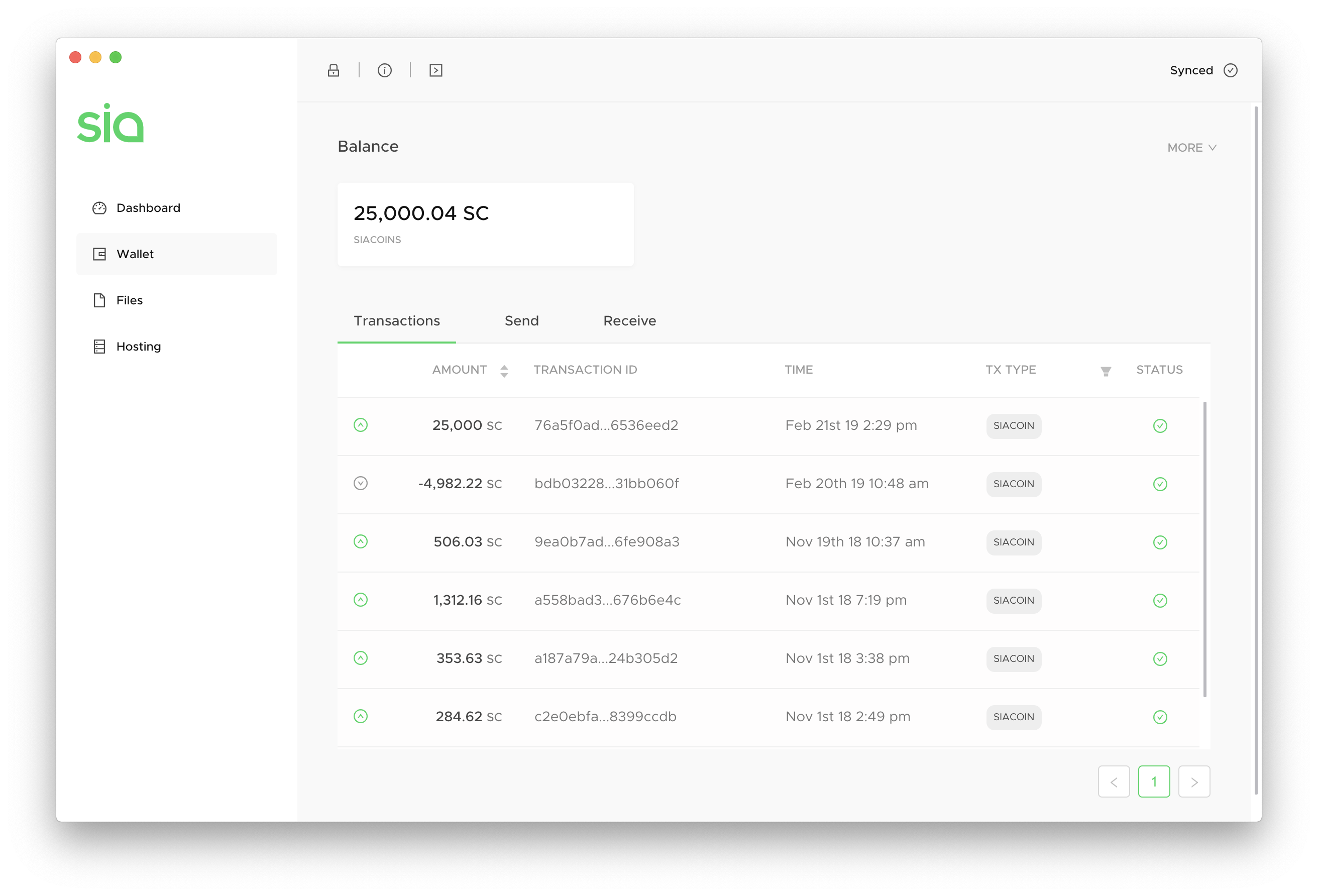Click the Files document icon
Screen dimensions: 1318x896
99,300
